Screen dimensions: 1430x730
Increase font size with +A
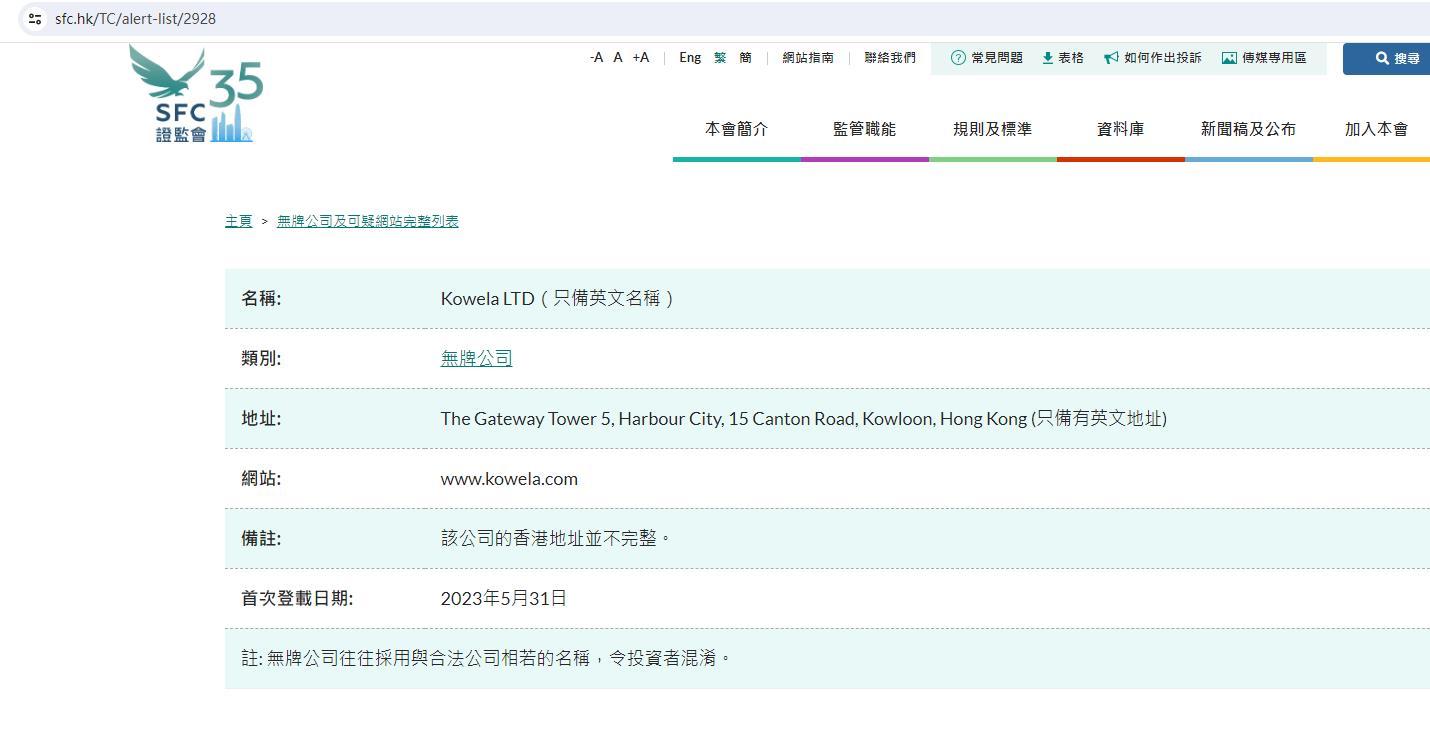tap(640, 58)
